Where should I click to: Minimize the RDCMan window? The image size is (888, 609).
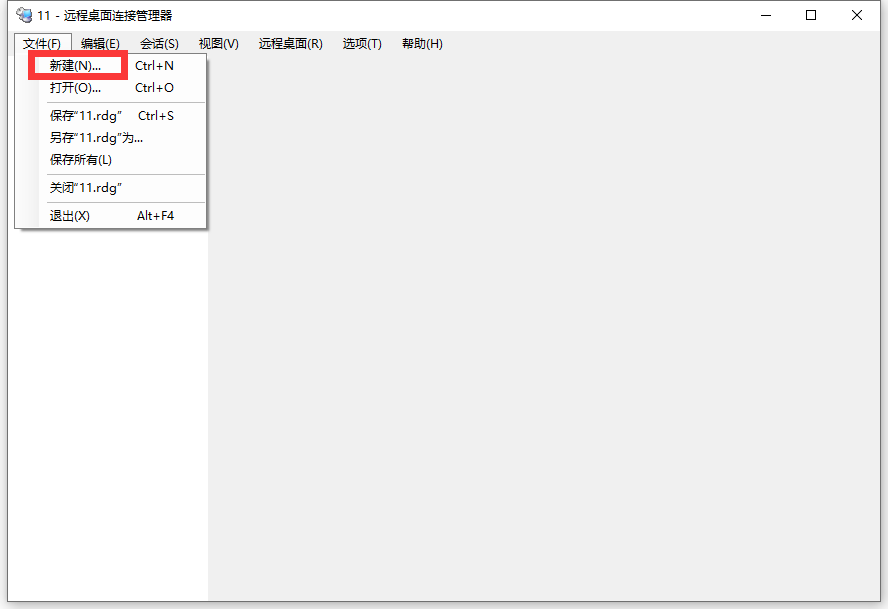point(765,15)
